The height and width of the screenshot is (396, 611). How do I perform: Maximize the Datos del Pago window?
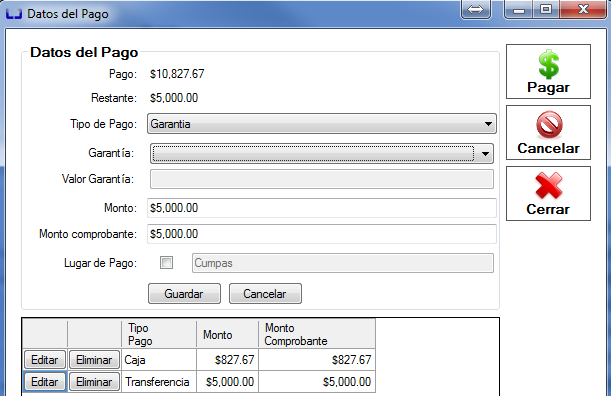(x=546, y=9)
